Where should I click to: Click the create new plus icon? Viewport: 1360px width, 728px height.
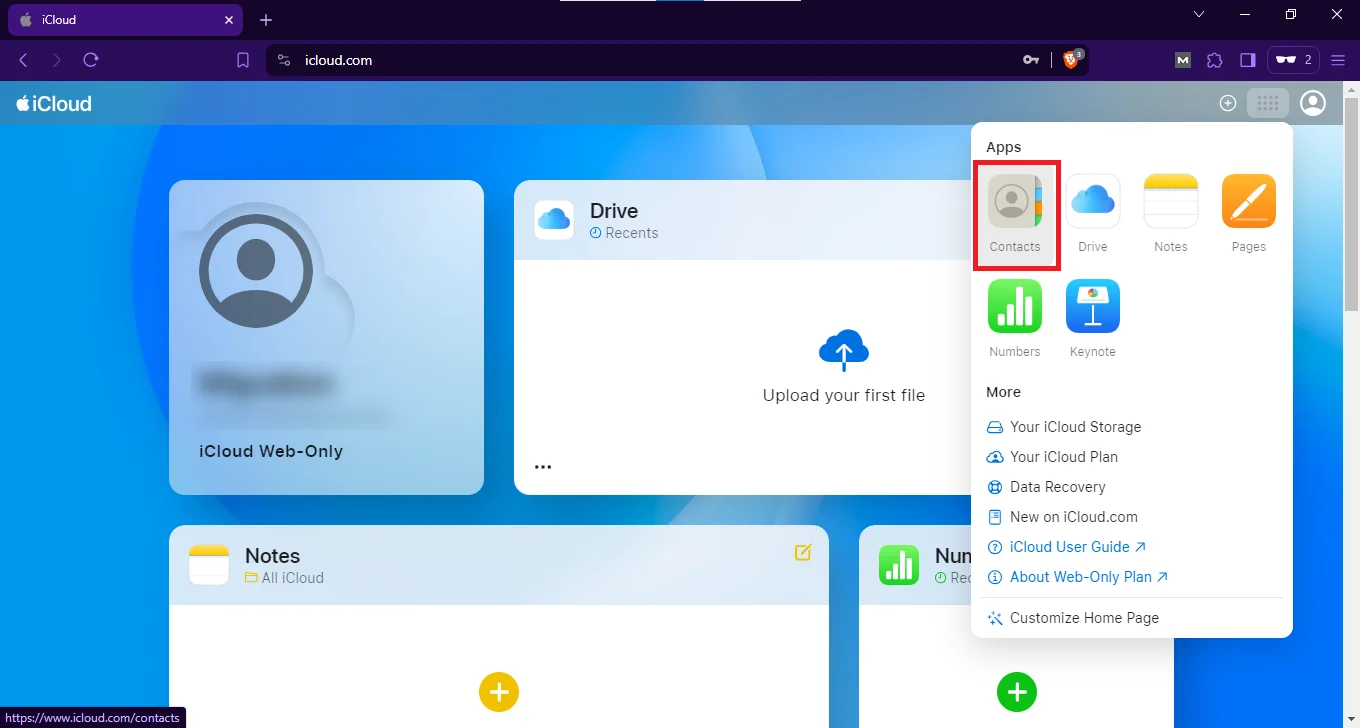pyautogui.click(x=1228, y=103)
